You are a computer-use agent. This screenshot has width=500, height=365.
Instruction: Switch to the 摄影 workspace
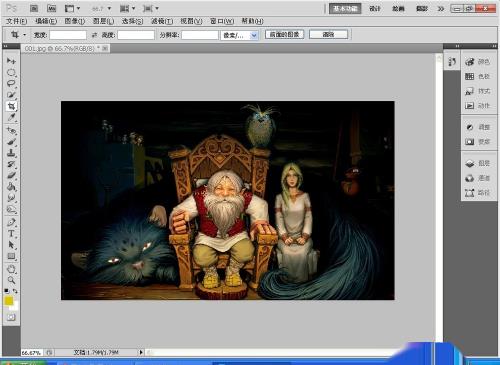coord(422,9)
